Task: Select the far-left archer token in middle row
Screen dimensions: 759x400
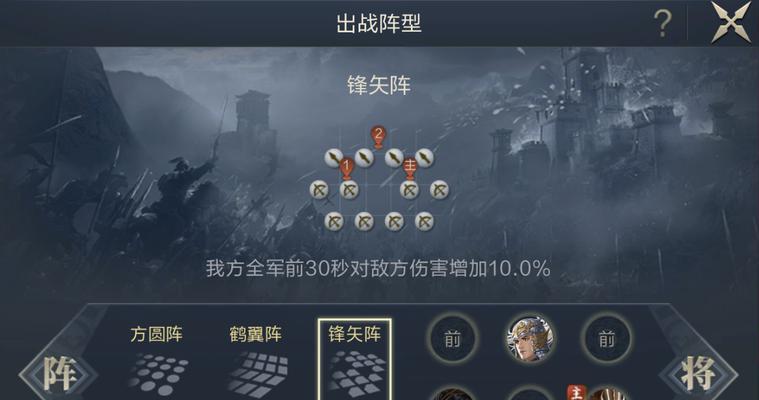Action: point(319,190)
